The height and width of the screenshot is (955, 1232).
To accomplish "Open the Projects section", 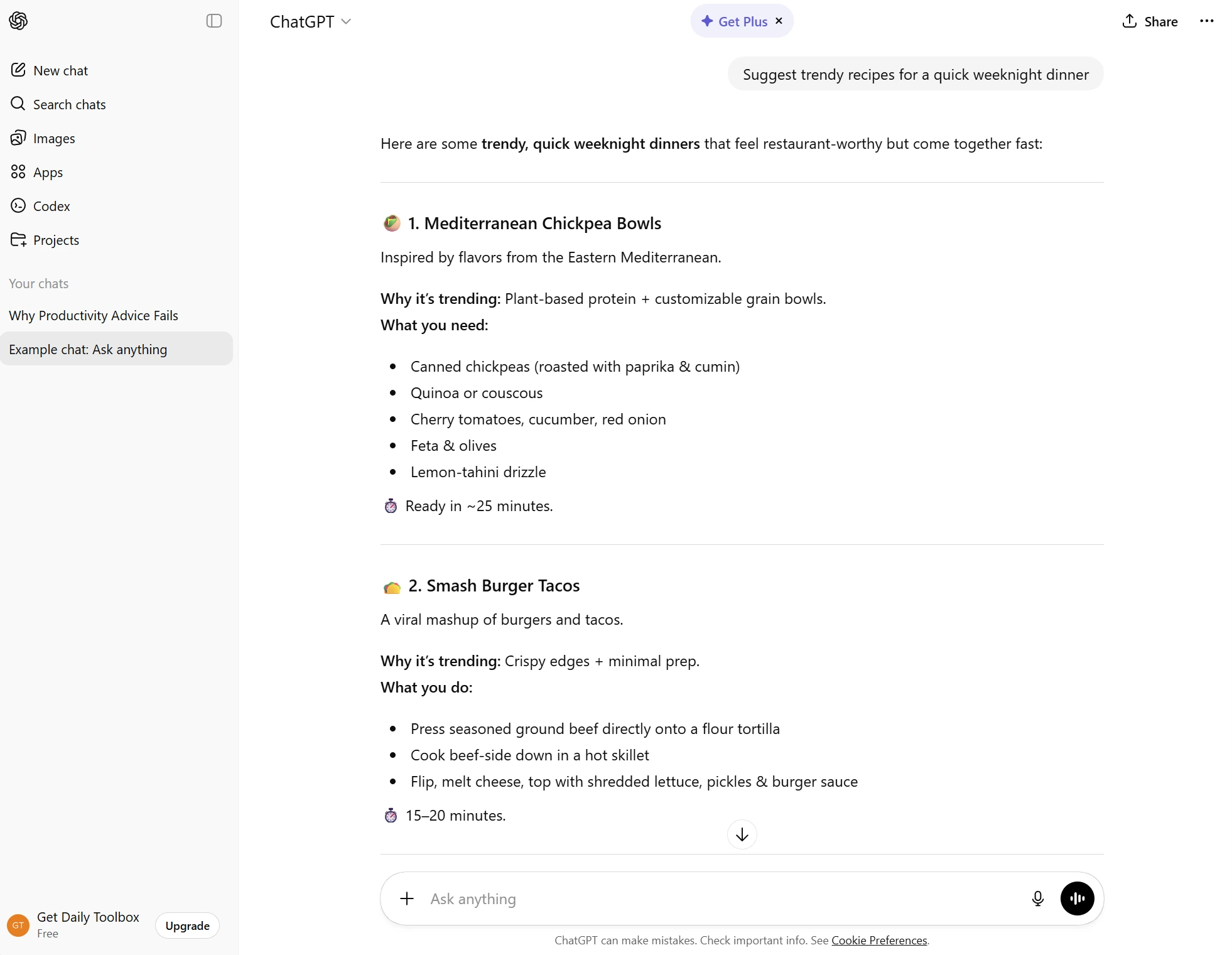I will [x=56, y=240].
